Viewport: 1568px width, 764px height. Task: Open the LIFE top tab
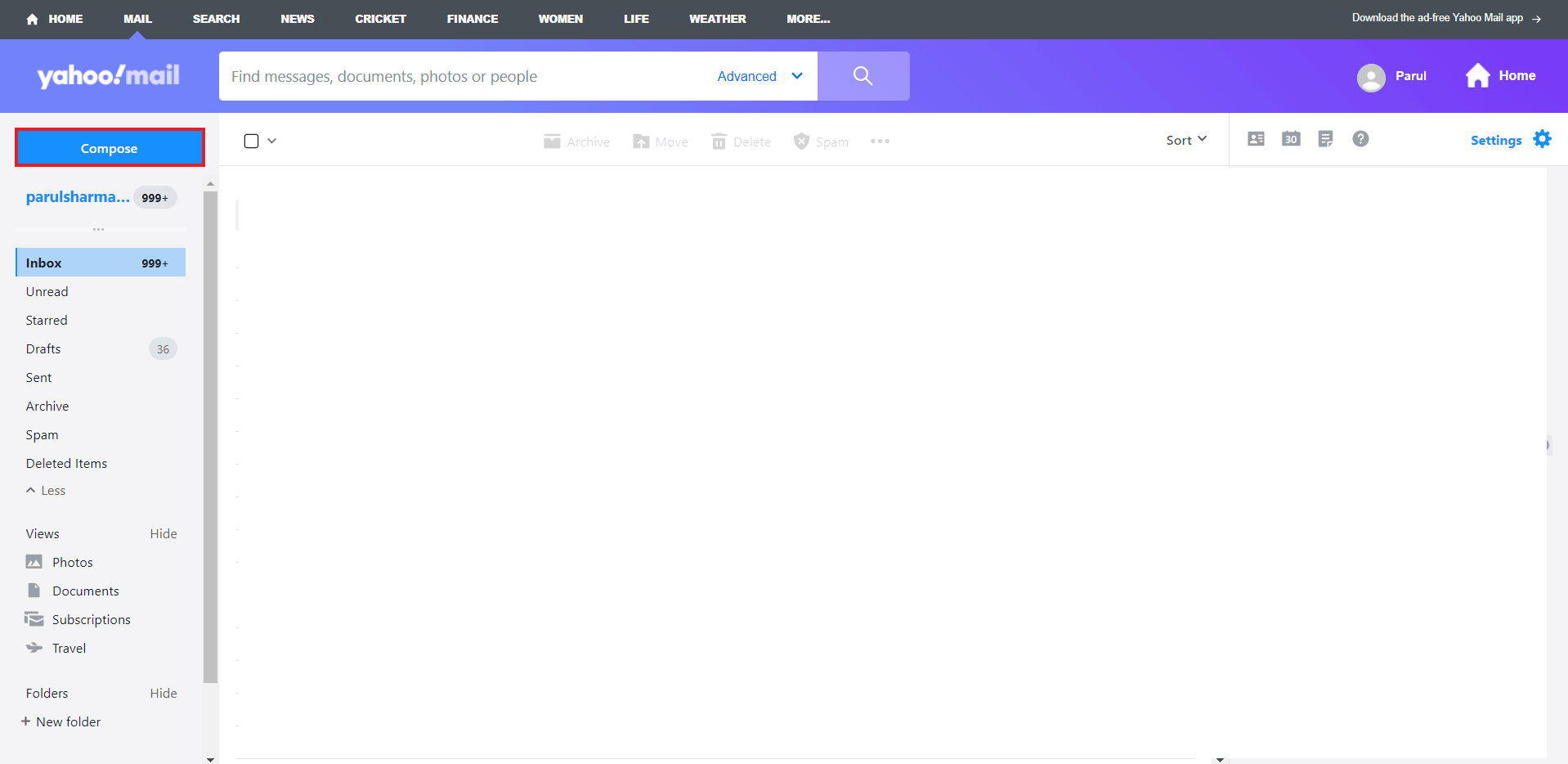click(x=636, y=19)
